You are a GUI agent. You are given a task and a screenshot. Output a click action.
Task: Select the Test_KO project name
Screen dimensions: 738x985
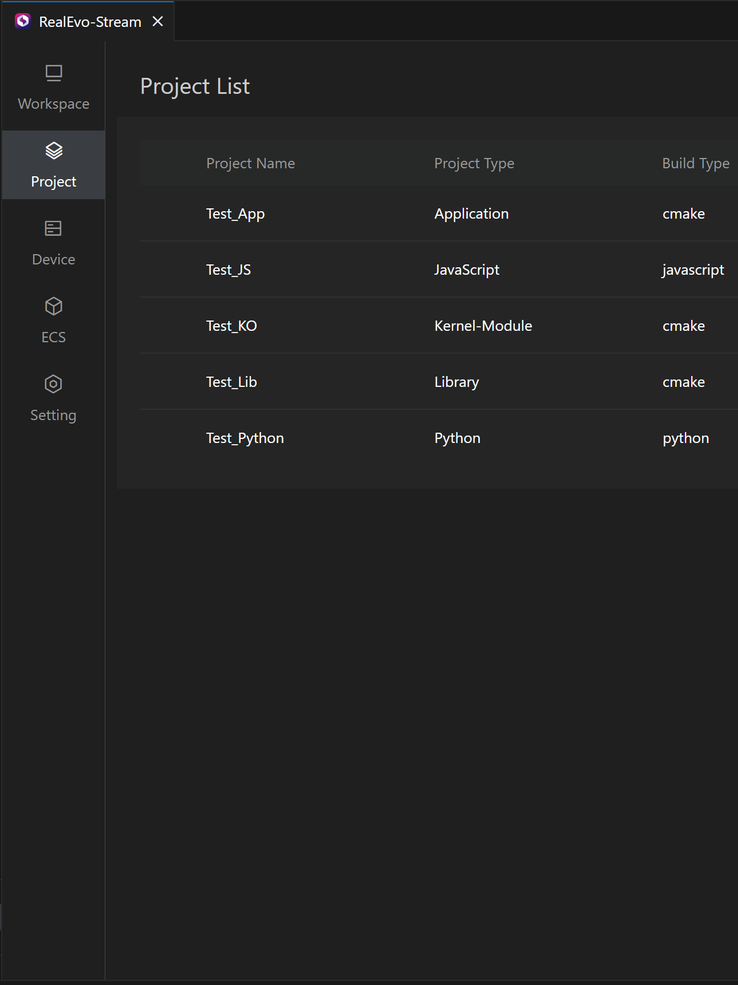point(232,325)
